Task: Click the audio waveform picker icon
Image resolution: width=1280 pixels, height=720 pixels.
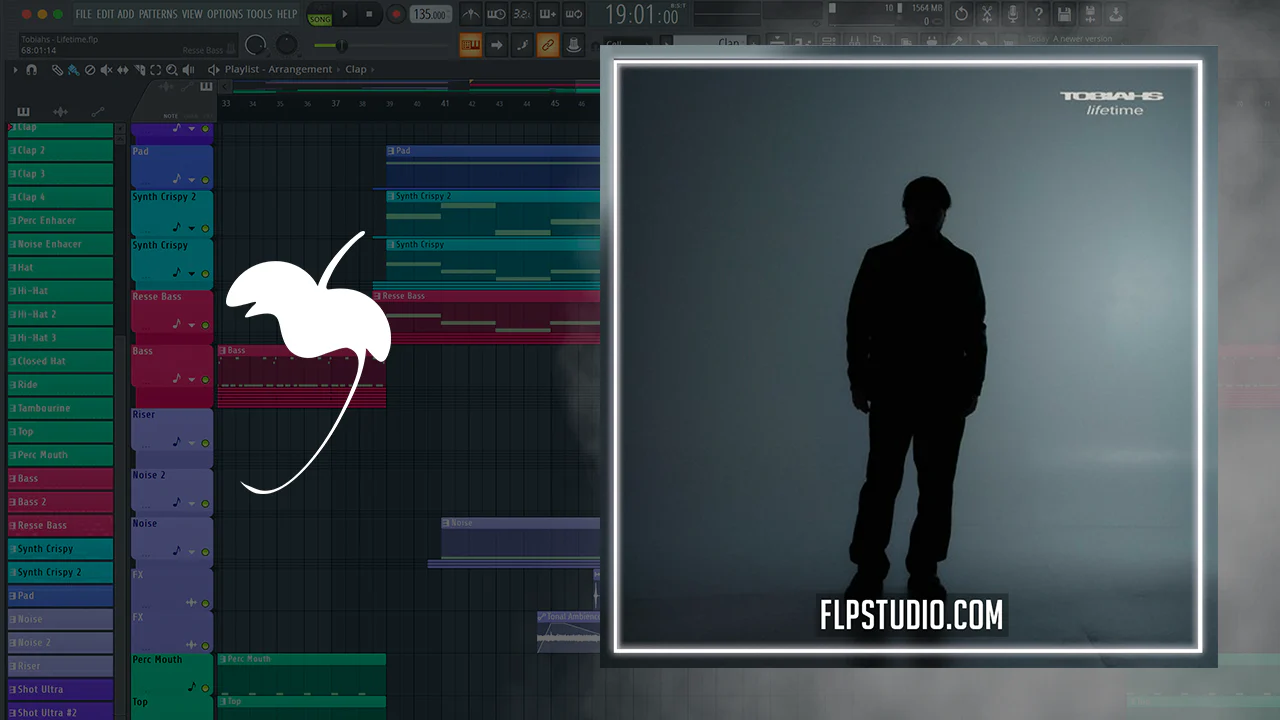Action: pos(60,112)
